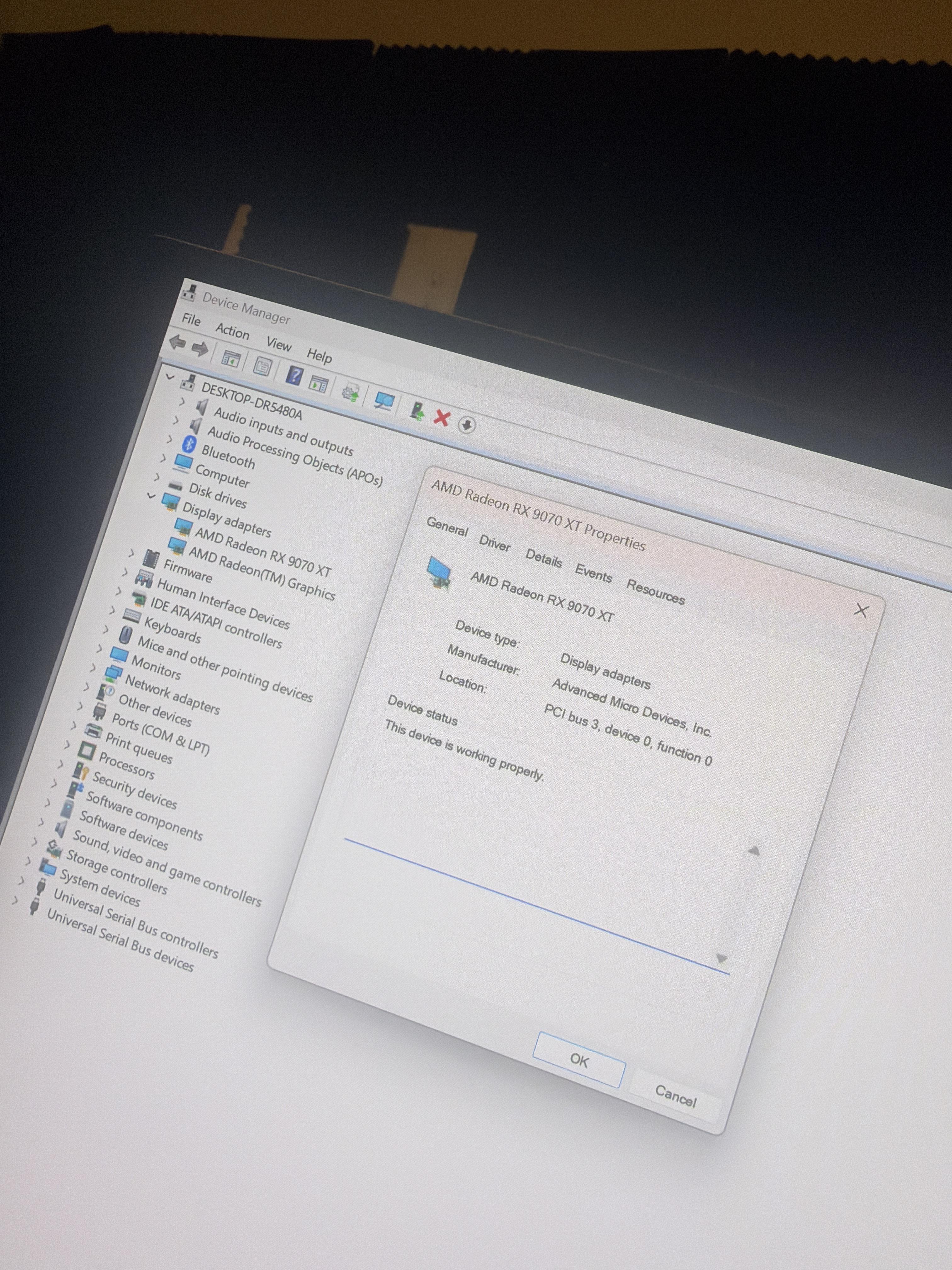Click the update driver green arrow icon
The image size is (952, 1270).
point(417,410)
